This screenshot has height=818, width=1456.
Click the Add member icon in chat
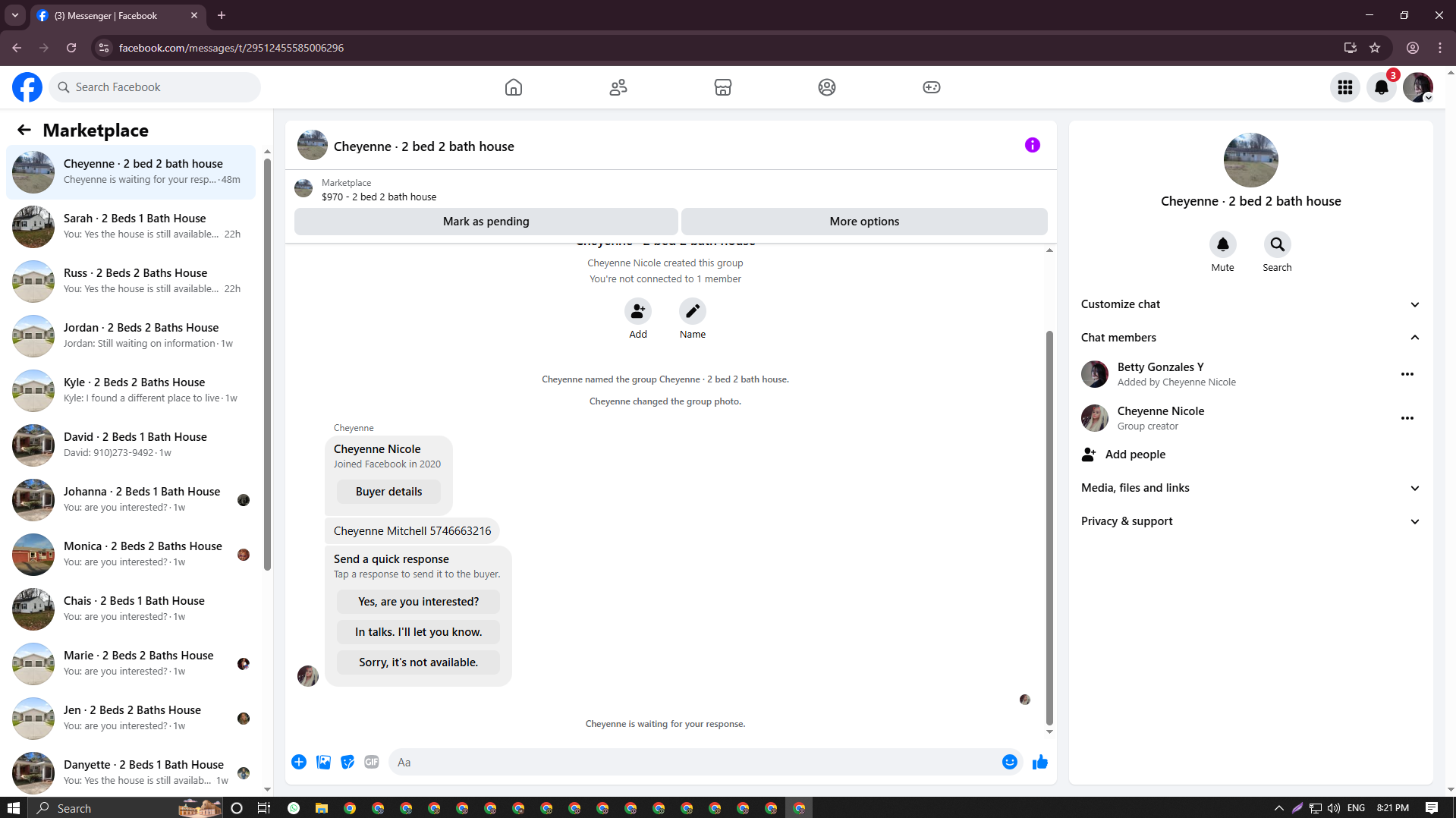tap(638, 311)
